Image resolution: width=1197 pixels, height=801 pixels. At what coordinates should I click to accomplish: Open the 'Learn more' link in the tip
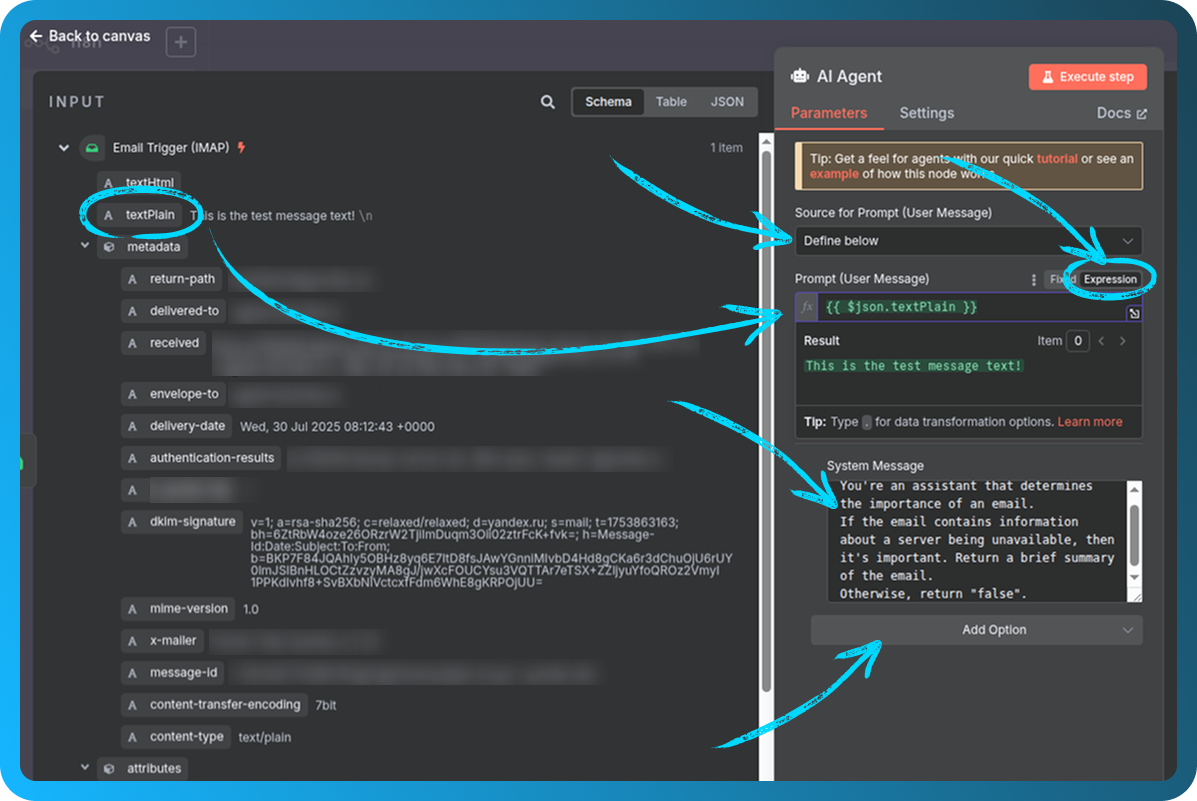click(1089, 421)
